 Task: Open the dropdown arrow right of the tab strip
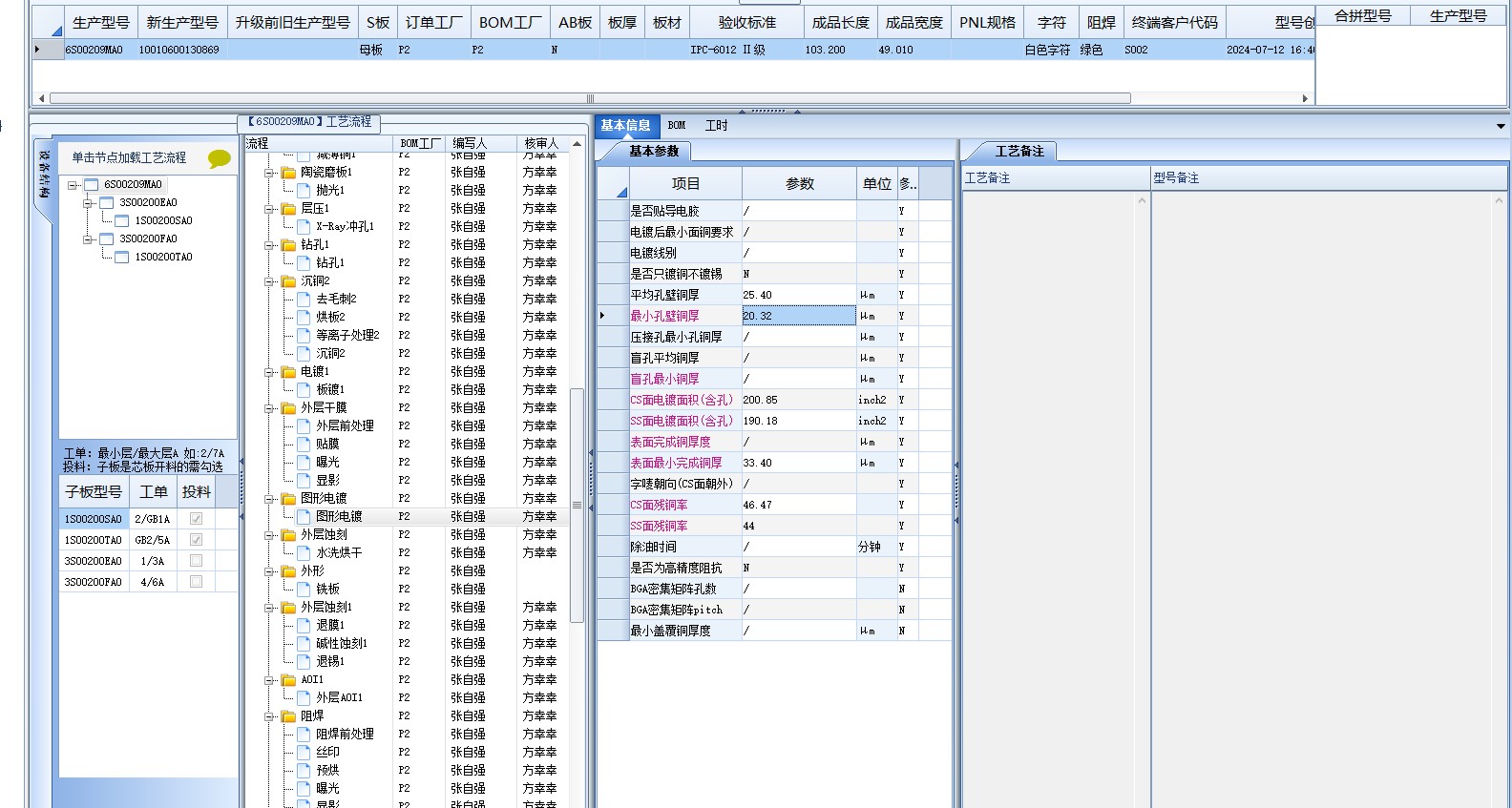click(1501, 126)
